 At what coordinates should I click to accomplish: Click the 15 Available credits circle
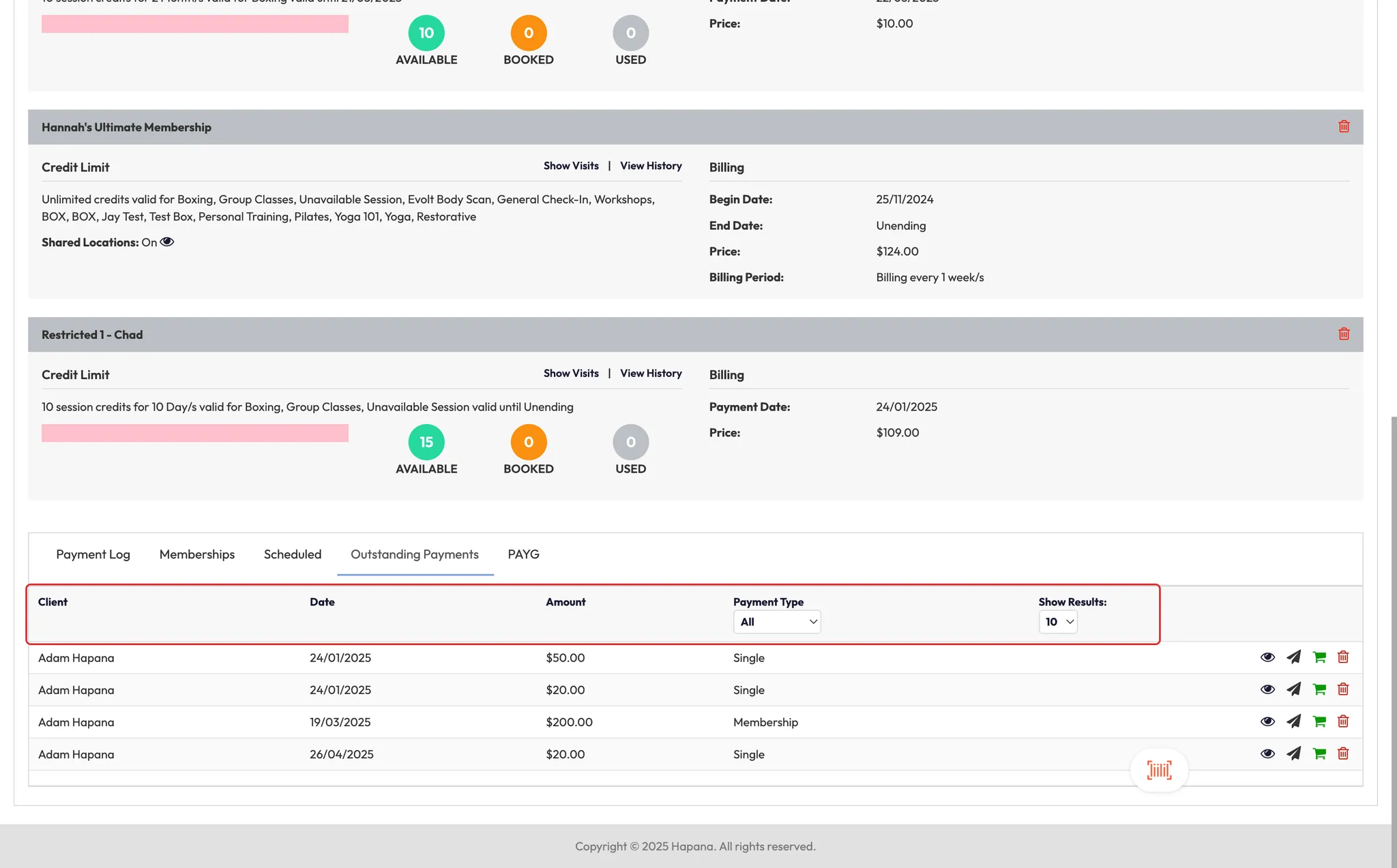click(x=426, y=443)
